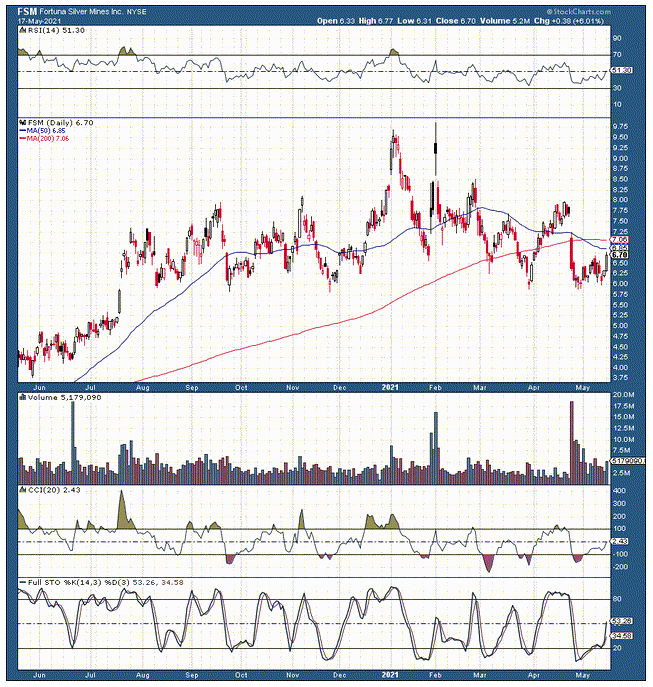The image size is (653, 687).
Task: Click the 10 label on RSI axis
Action: point(618,104)
